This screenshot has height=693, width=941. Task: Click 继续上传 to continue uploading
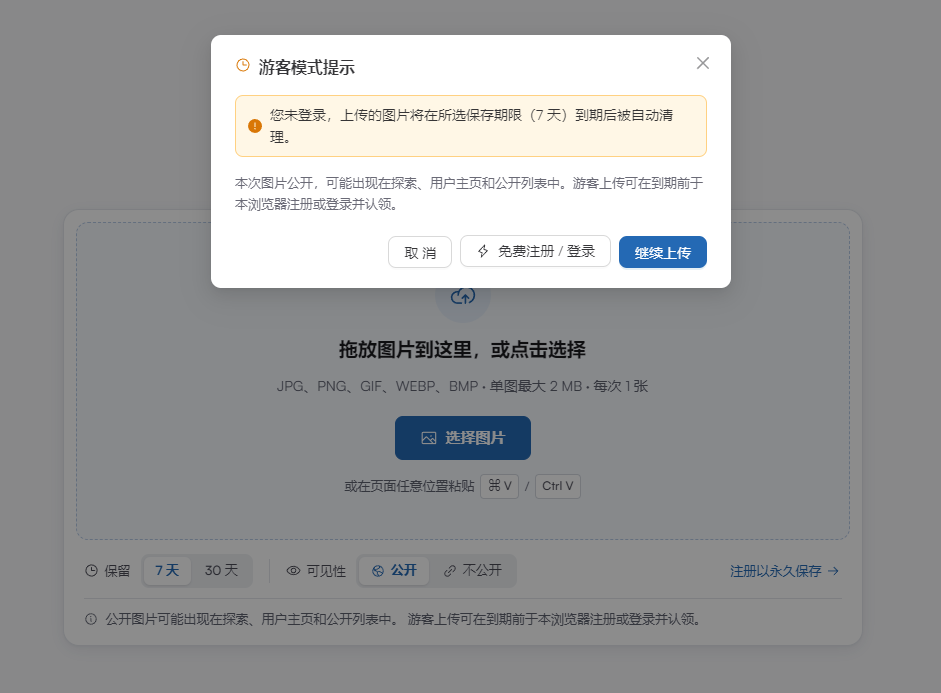(x=663, y=252)
